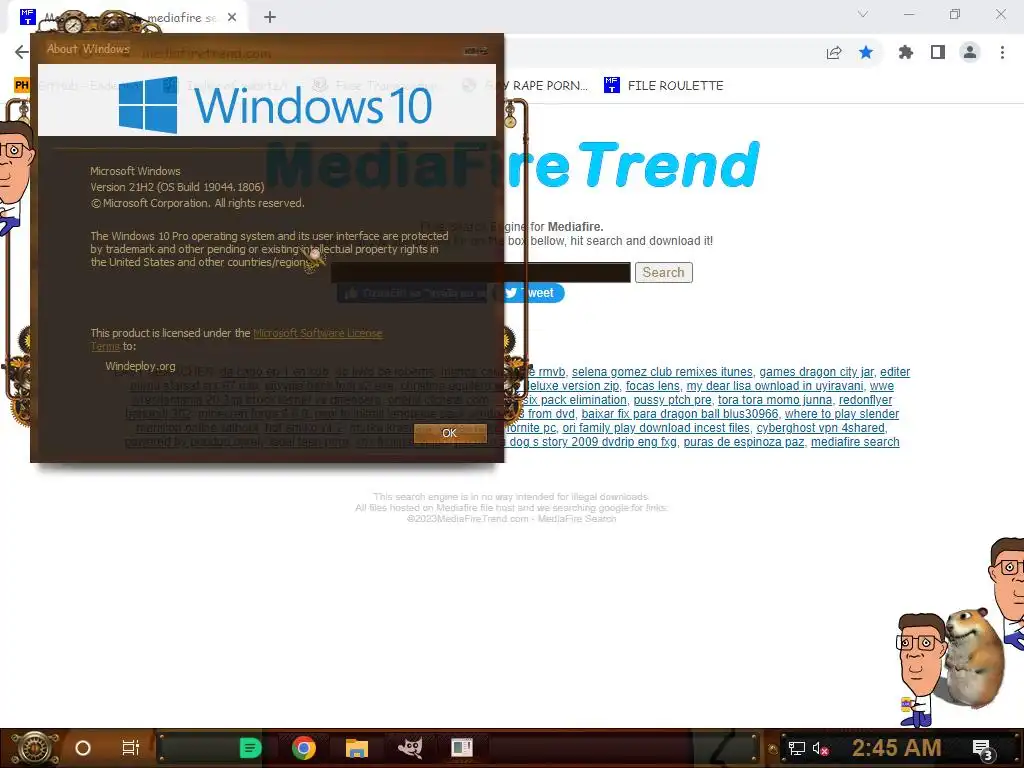Screen dimensions: 1024x768
Task: Open 'baixar fix para dragon ball blus30966' link
Action: click(x=680, y=414)
